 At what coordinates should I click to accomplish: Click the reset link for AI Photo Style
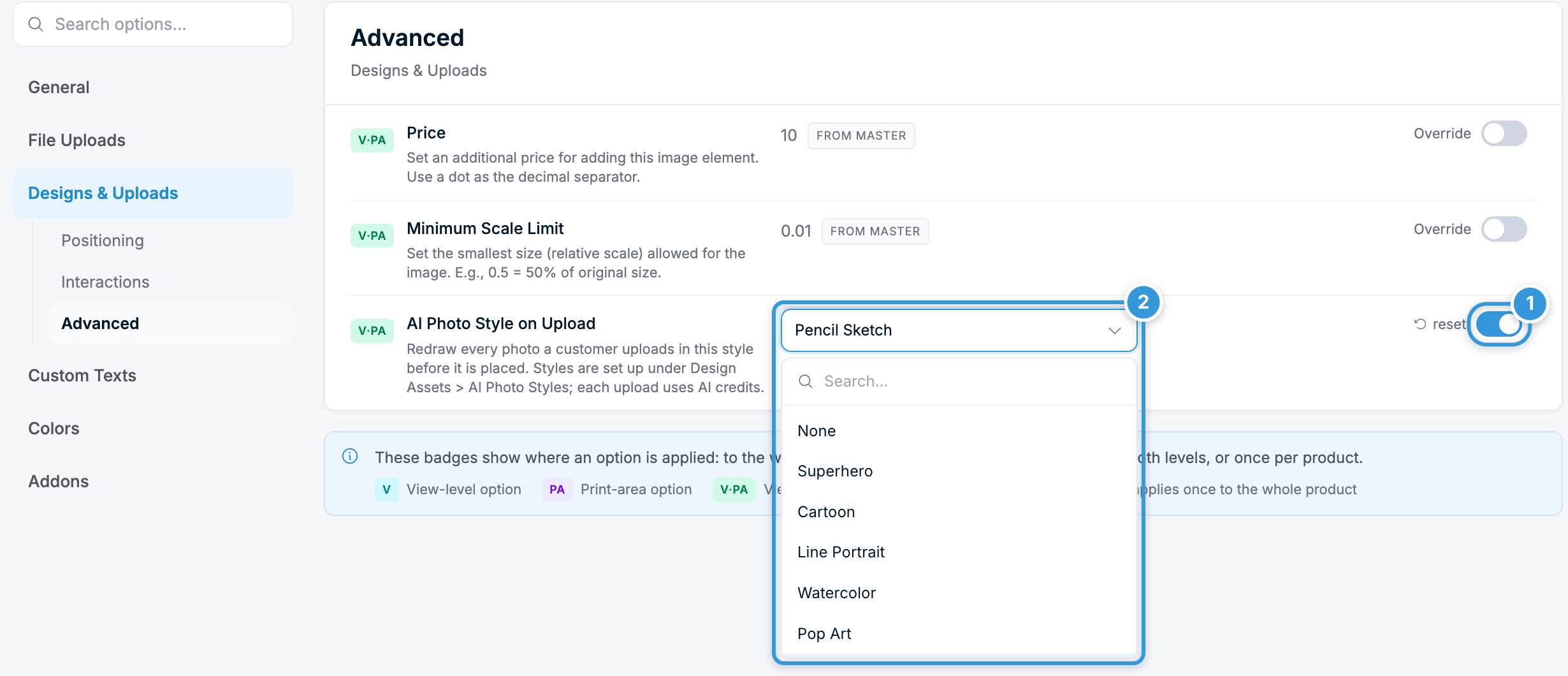[x=1439, y=325]
